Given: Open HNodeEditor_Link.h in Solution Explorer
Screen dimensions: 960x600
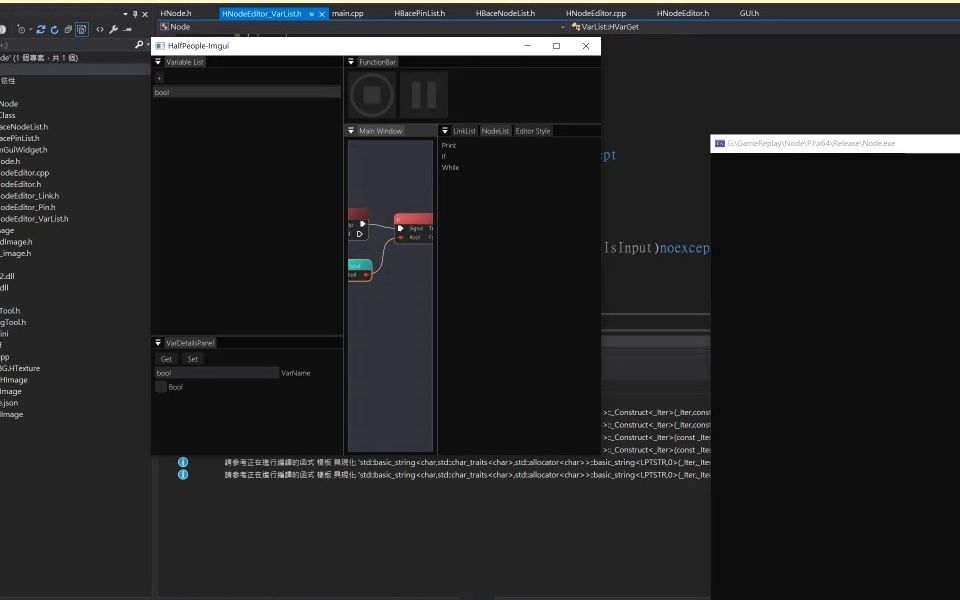Looking at the screenshot, I should click(x=29, y=196).
